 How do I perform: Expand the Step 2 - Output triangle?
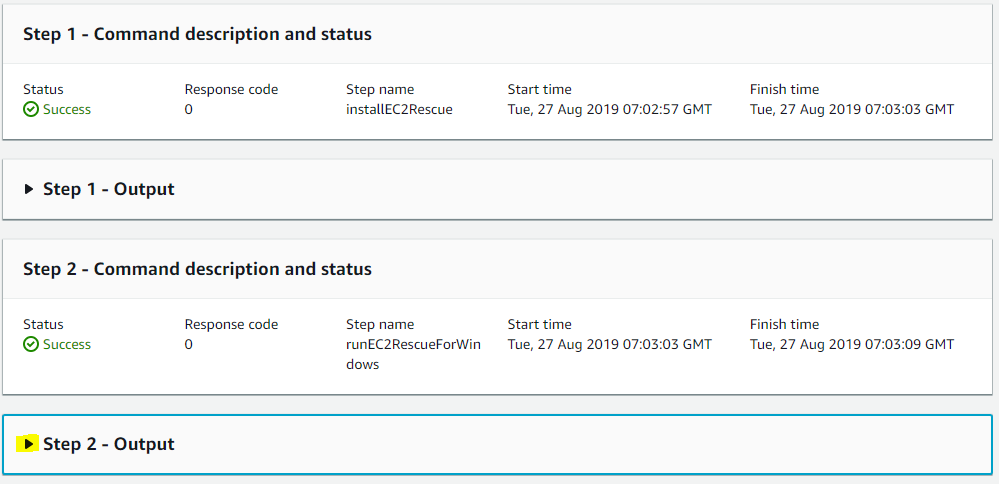click(x=28, y=443)
